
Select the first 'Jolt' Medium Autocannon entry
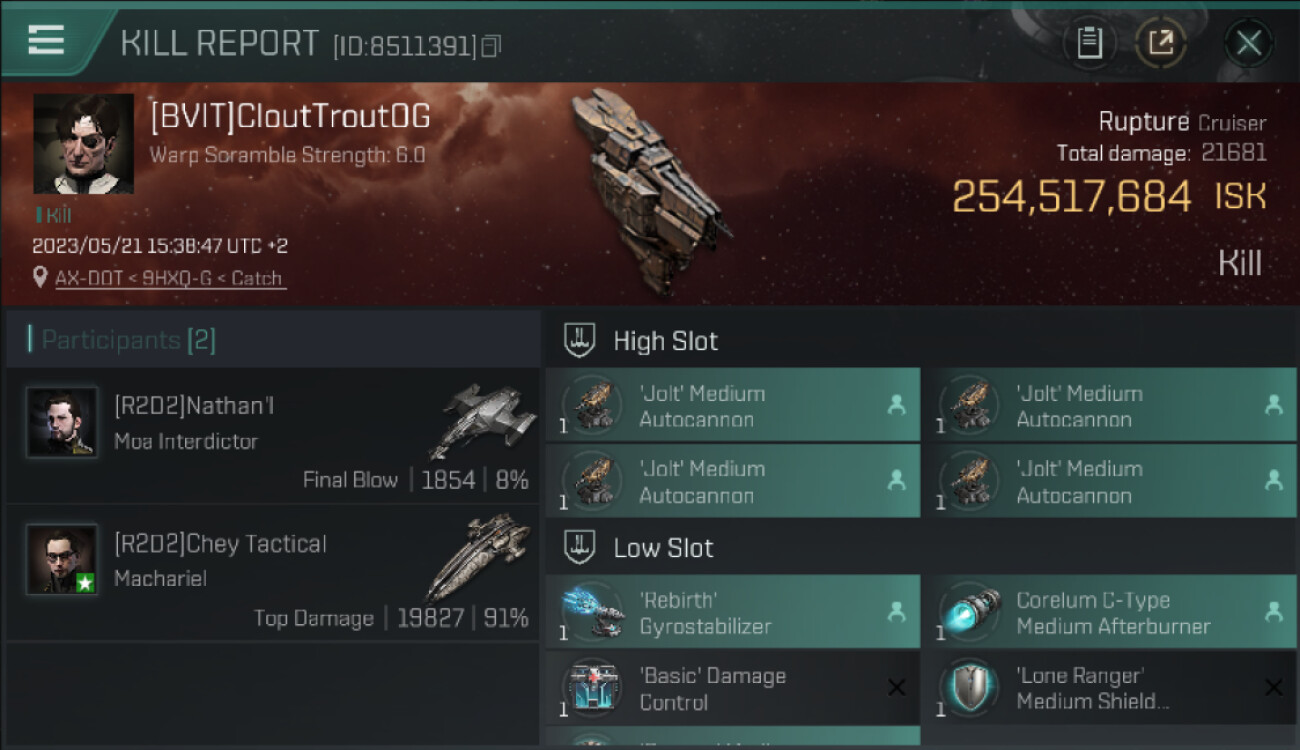[x=732, y=405]
